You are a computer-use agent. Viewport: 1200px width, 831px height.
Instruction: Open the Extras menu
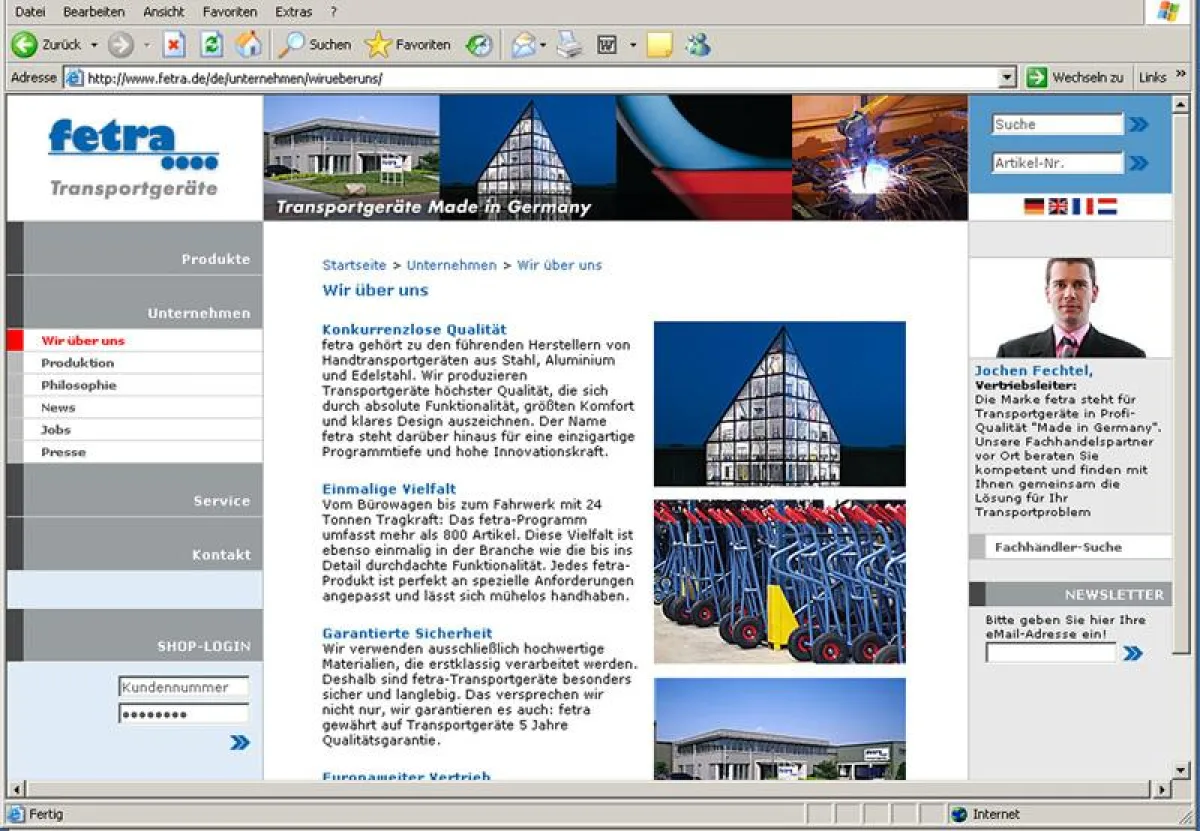(x=293, y=12)
